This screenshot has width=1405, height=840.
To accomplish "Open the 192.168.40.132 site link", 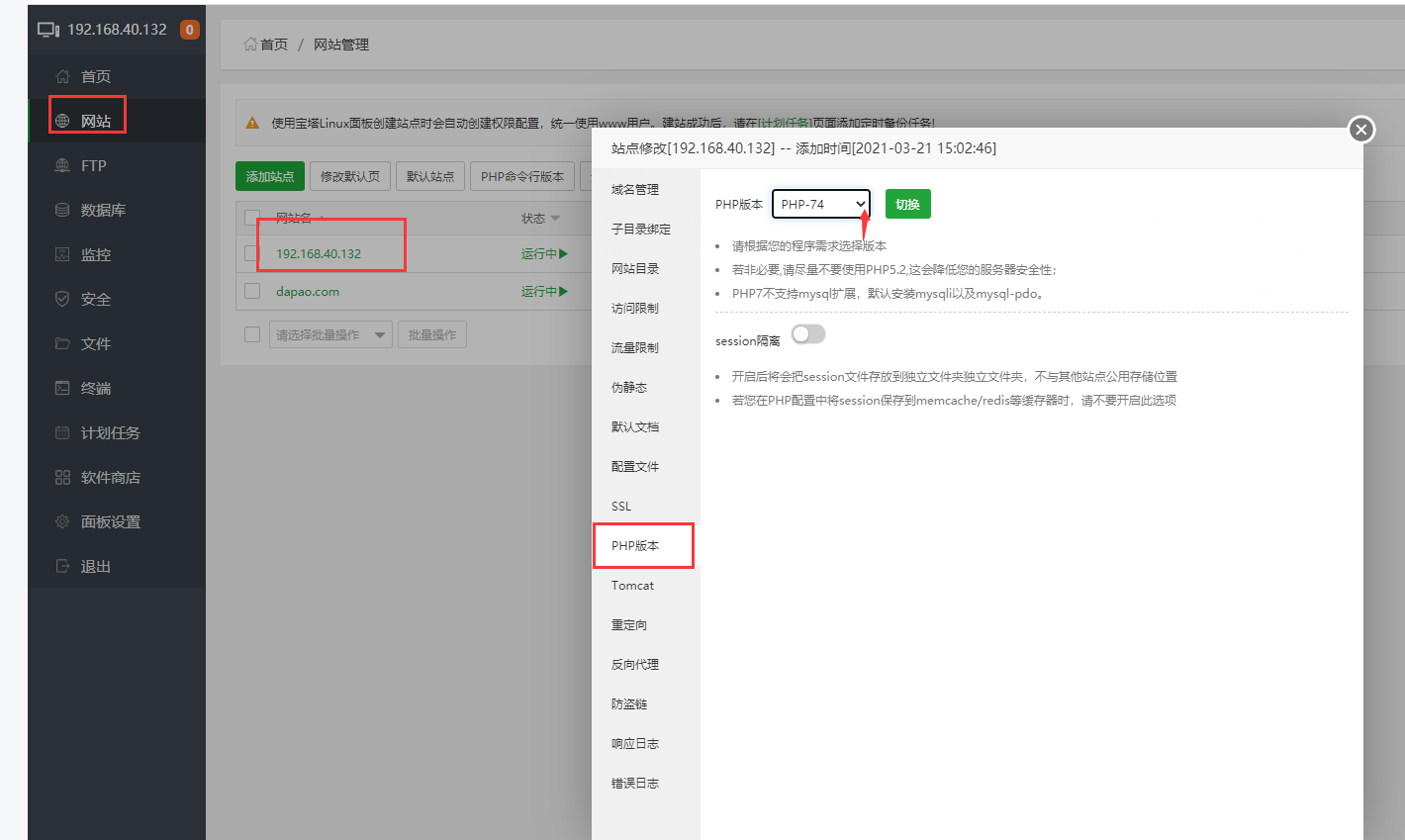I will pyautogui.click(x=319, y=254).
